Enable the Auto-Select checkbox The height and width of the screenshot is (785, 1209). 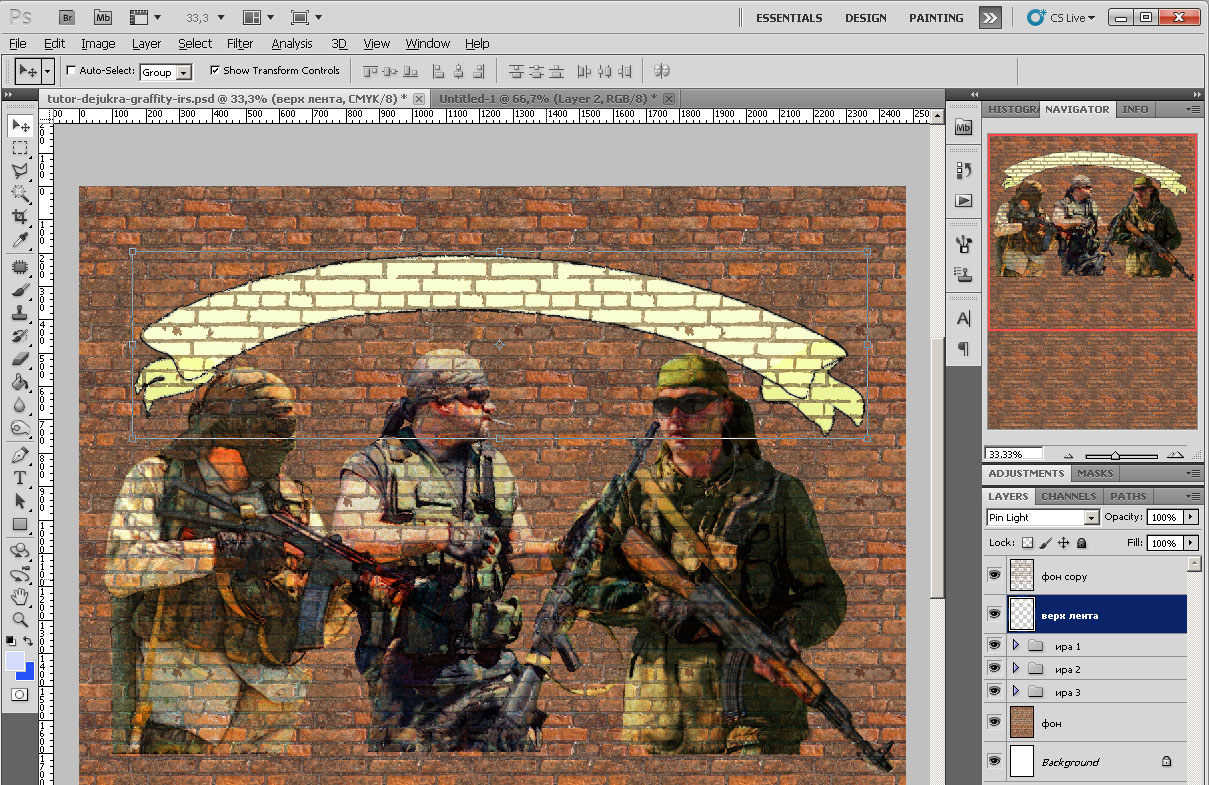71,71
